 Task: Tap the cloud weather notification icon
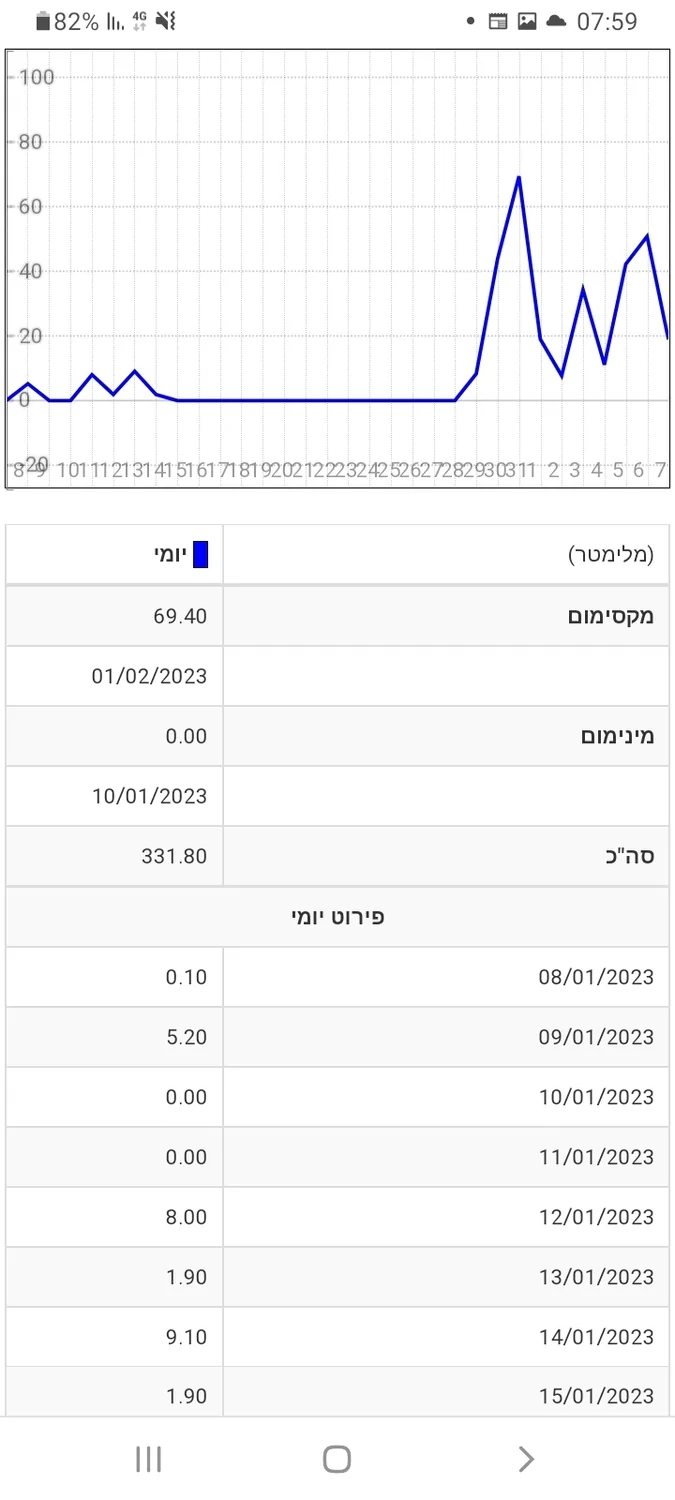(x=556, y=21)
